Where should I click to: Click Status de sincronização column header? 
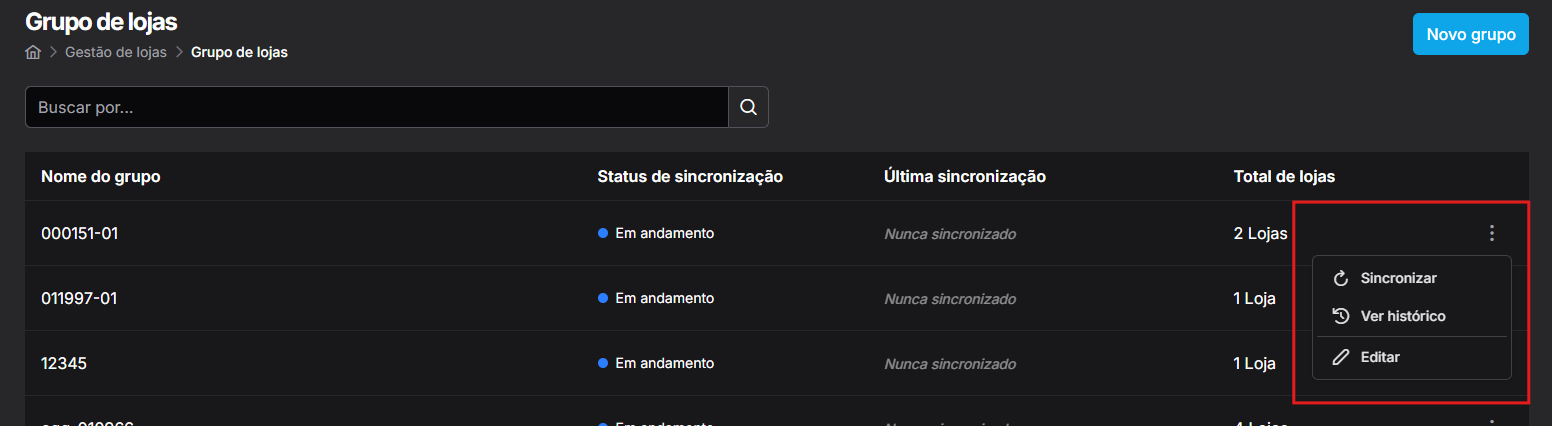pos(690,177)
